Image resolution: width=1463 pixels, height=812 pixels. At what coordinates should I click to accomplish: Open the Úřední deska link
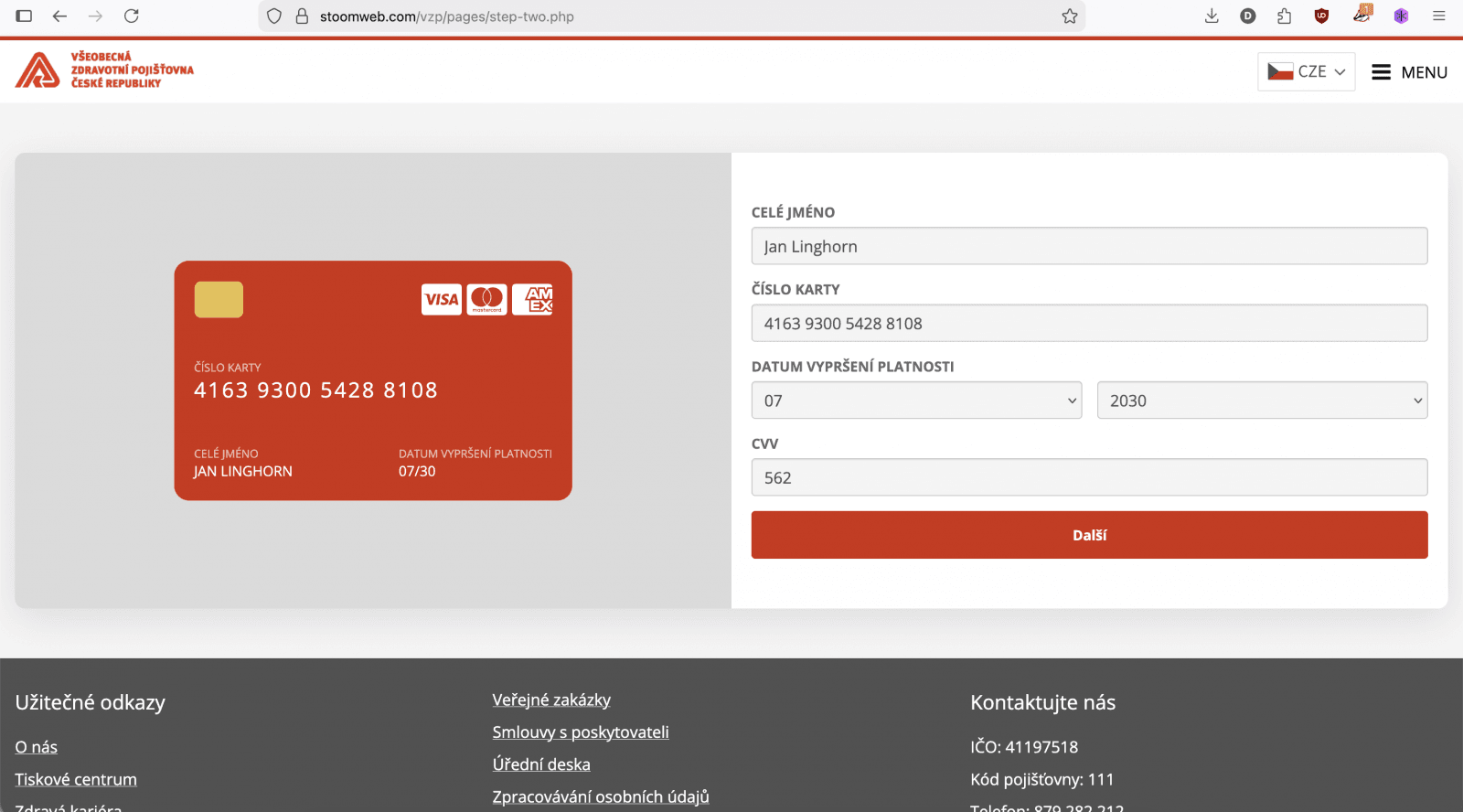point(541,764)
